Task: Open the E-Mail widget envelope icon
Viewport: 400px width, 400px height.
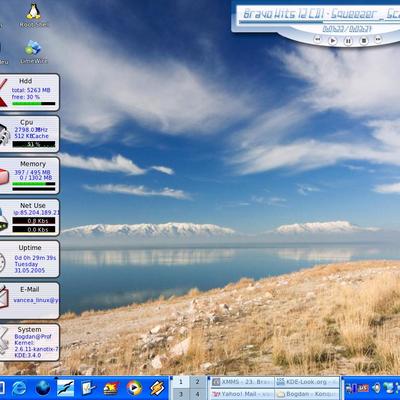Action: click(4, 297)
